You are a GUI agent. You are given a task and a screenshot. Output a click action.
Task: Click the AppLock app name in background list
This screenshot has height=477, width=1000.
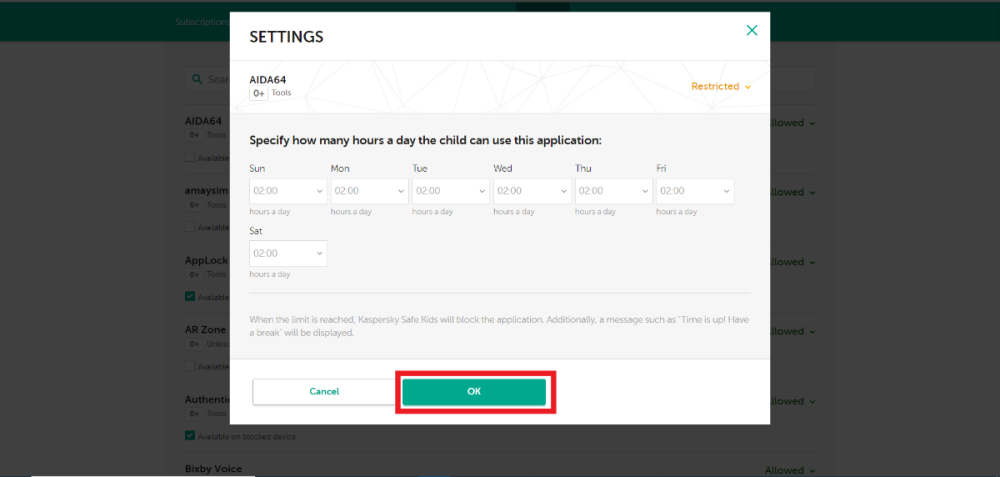pyautogui.click(x=206, y=260)
